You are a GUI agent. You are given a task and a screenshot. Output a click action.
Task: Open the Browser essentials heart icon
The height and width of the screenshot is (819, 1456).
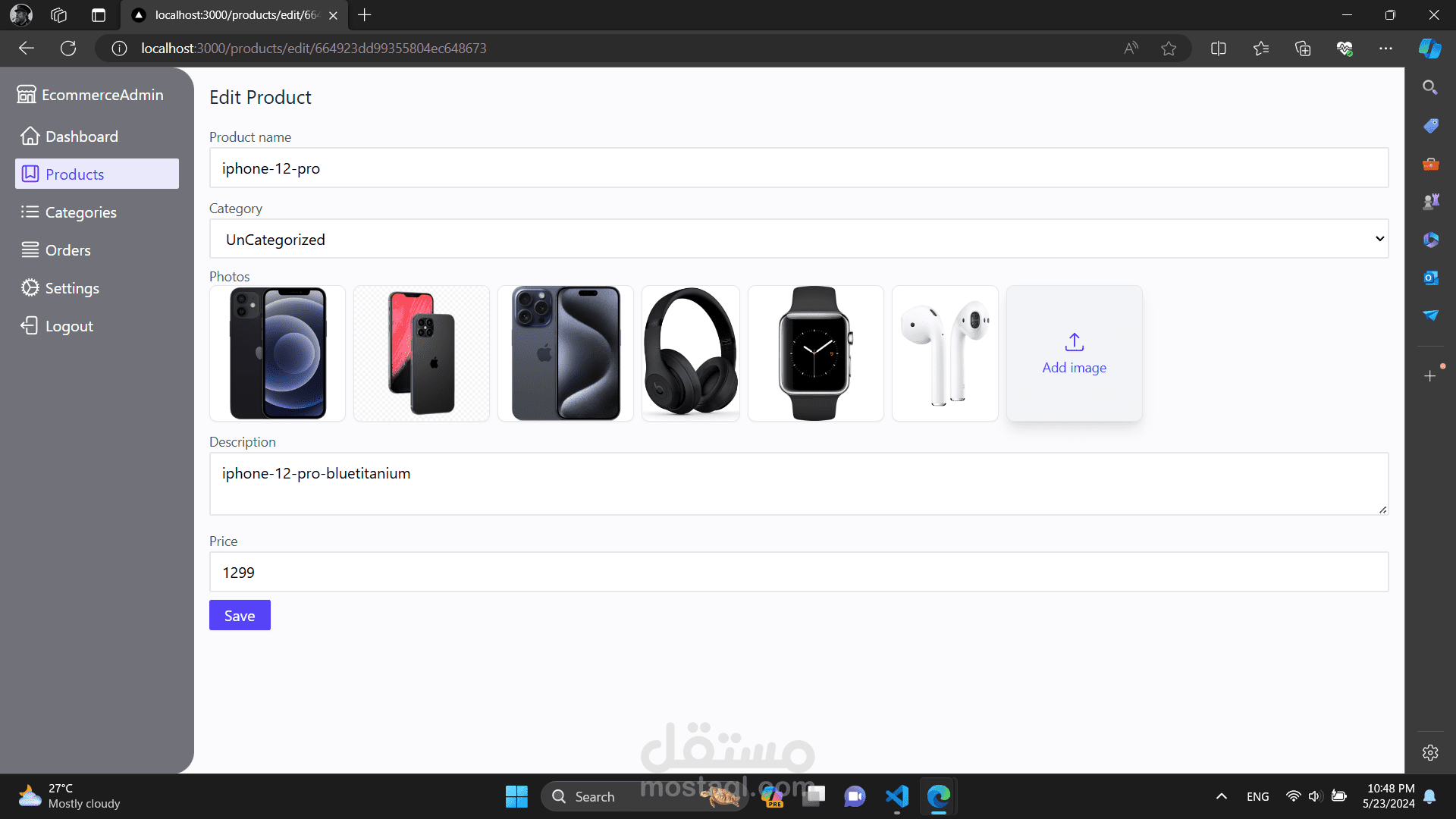coord(1345,48)
